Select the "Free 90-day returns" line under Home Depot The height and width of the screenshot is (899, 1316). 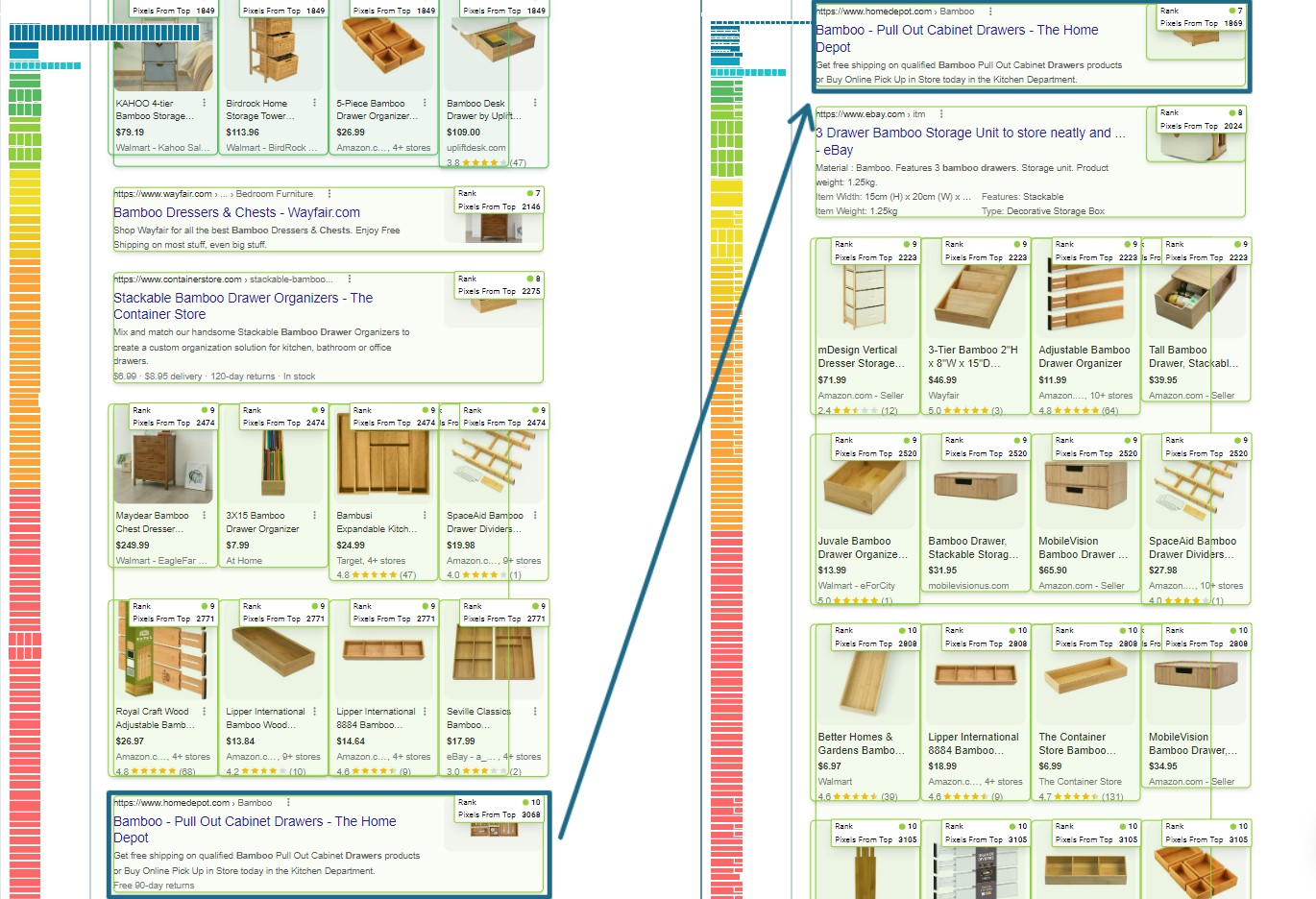click(x=154, y=886)
